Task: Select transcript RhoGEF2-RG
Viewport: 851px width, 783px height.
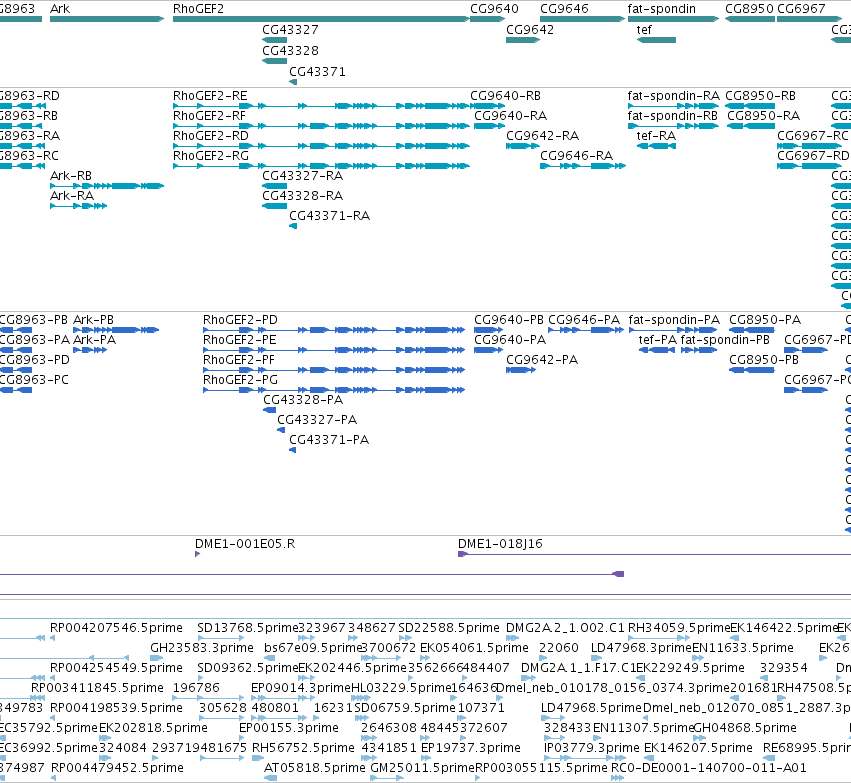Action: [x=321, y=166]
